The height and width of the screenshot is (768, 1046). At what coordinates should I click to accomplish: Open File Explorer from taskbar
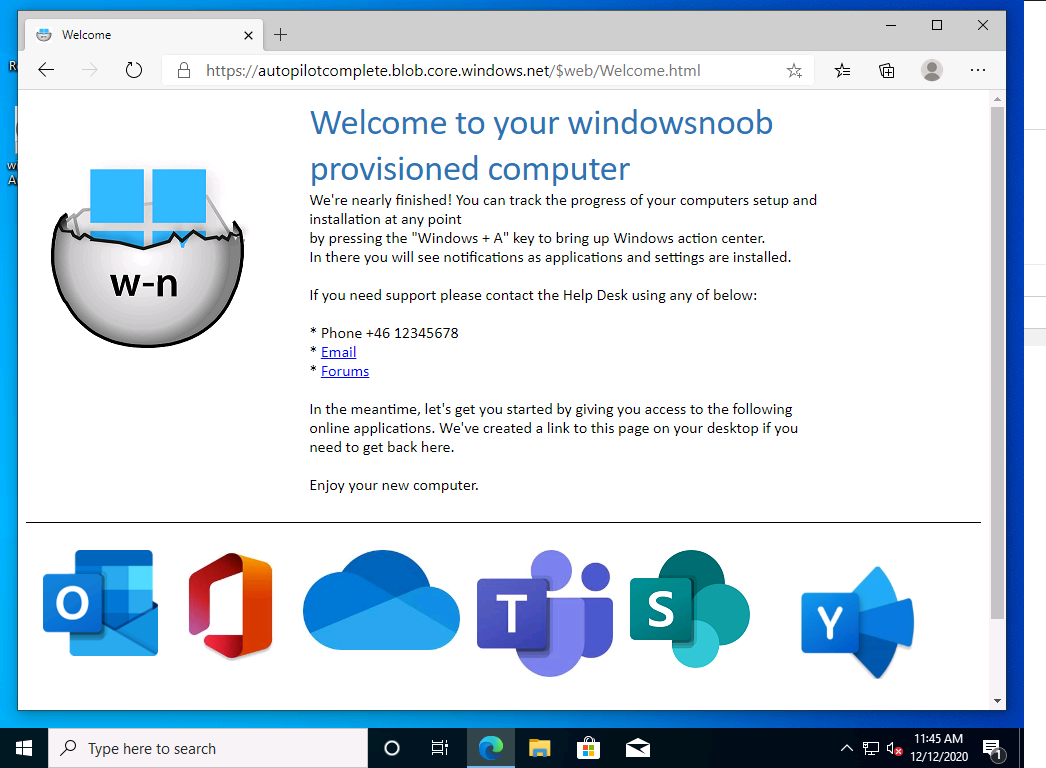click(x=539, y=749)
